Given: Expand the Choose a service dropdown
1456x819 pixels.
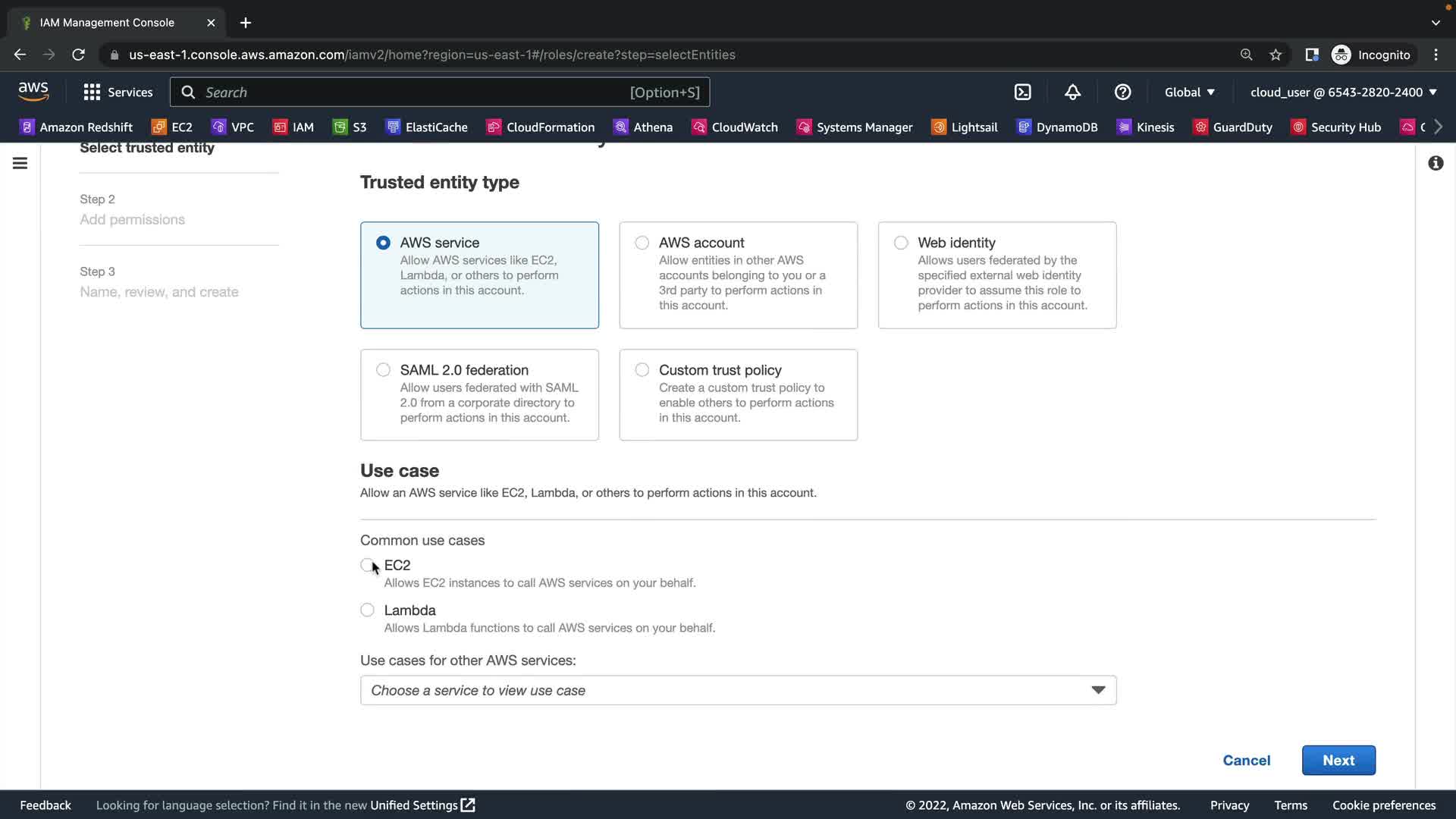Looking at the screenshot, I should point(737,690).
